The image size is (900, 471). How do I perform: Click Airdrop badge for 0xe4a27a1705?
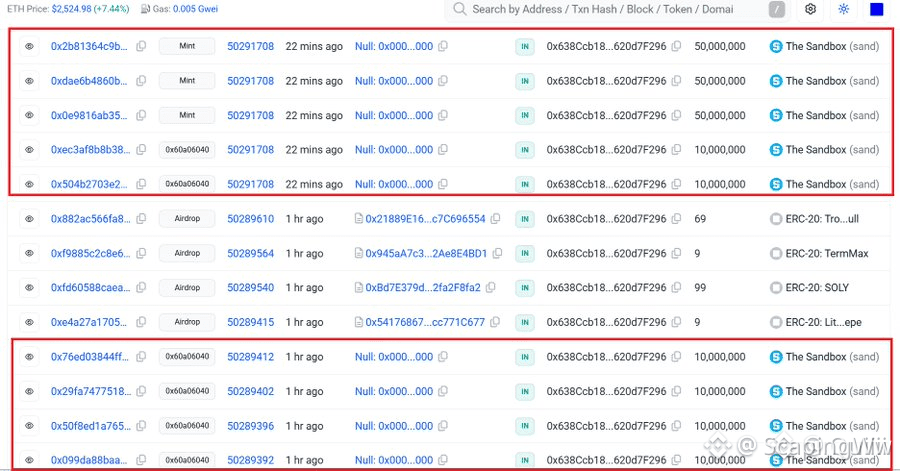[187, 322]
